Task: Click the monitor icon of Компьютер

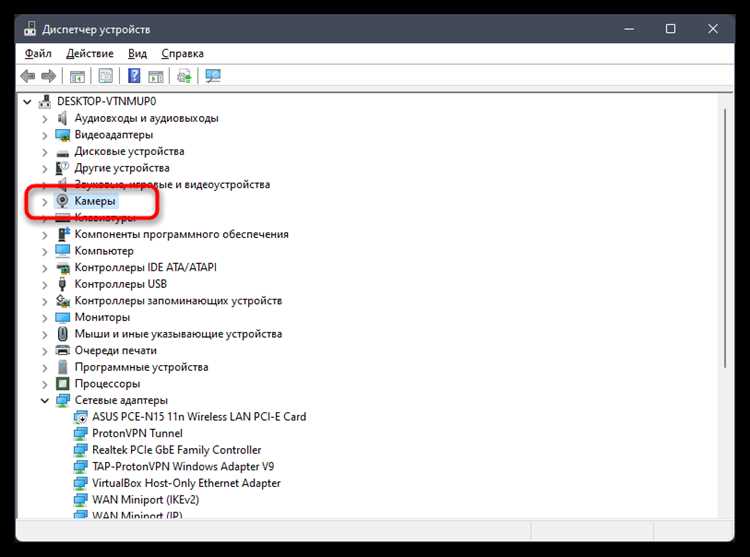Action: click(62, 251)
